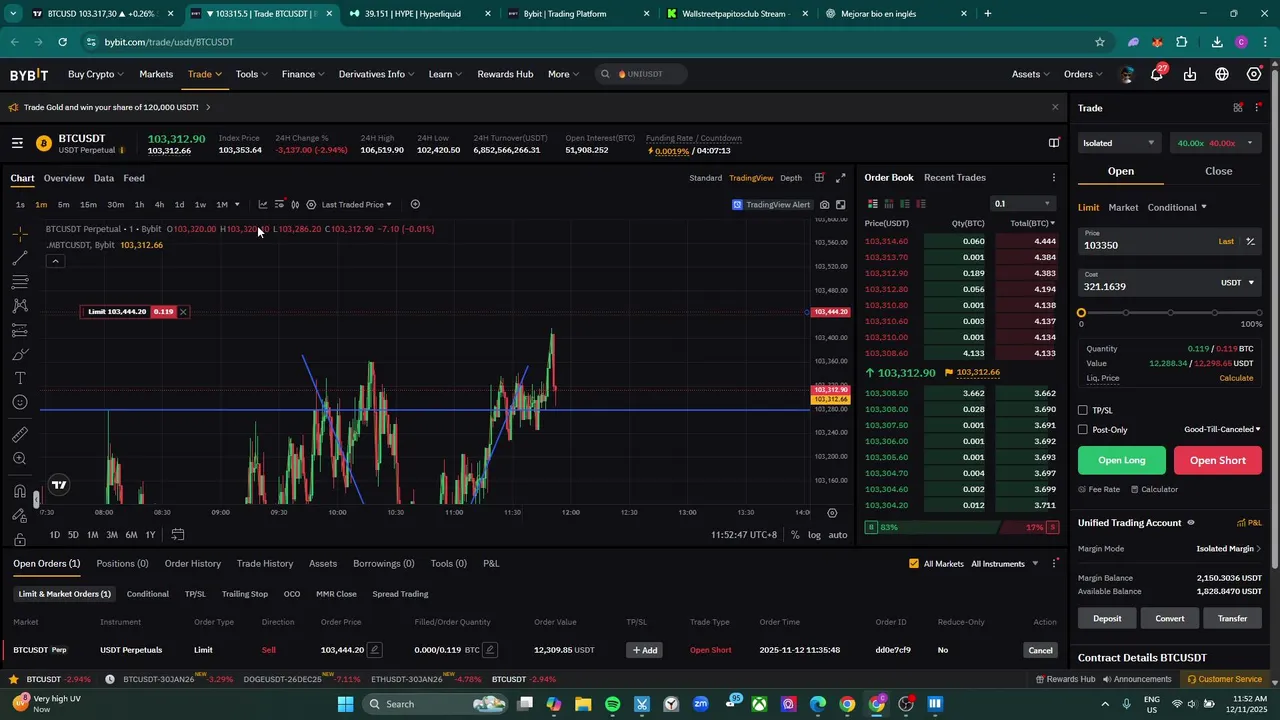Toggle the magnet snap mode
The width and height of the screenshot is (1280, 720).
pos(20,491)
